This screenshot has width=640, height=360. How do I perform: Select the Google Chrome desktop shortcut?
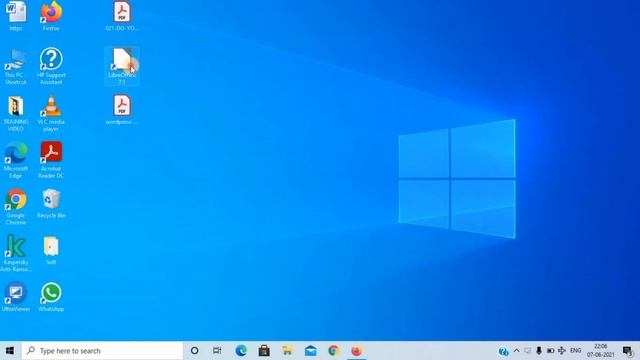tap(16, 207)
